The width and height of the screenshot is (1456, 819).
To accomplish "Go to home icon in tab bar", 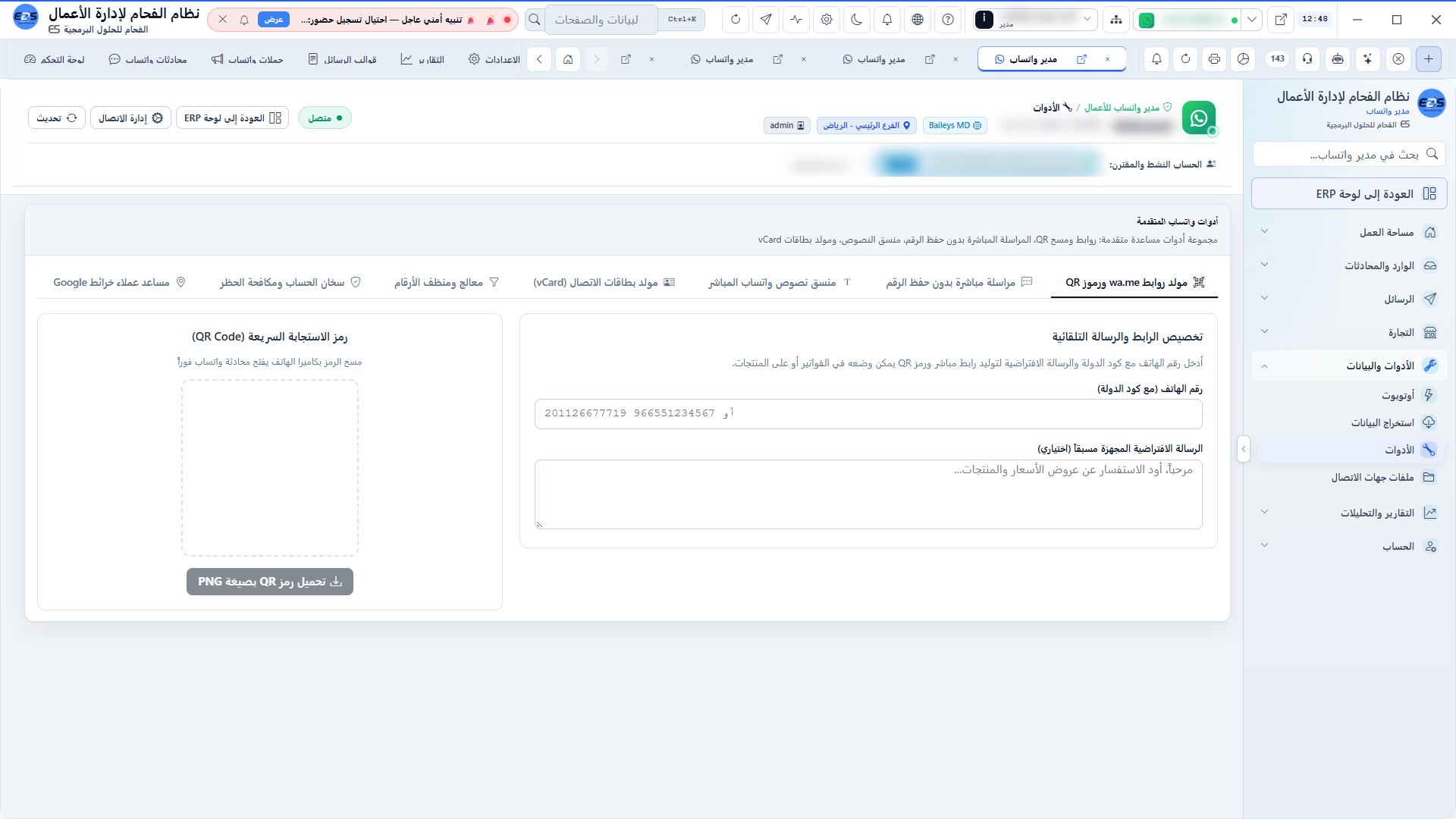I will tap(568, 59).
